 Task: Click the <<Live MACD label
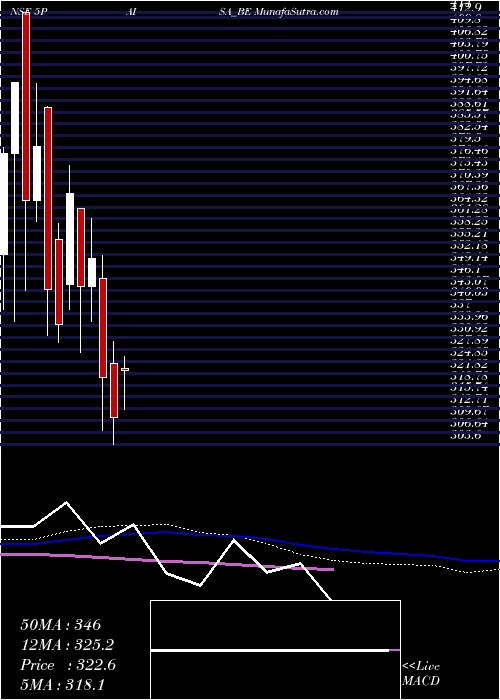coord(421,674)
